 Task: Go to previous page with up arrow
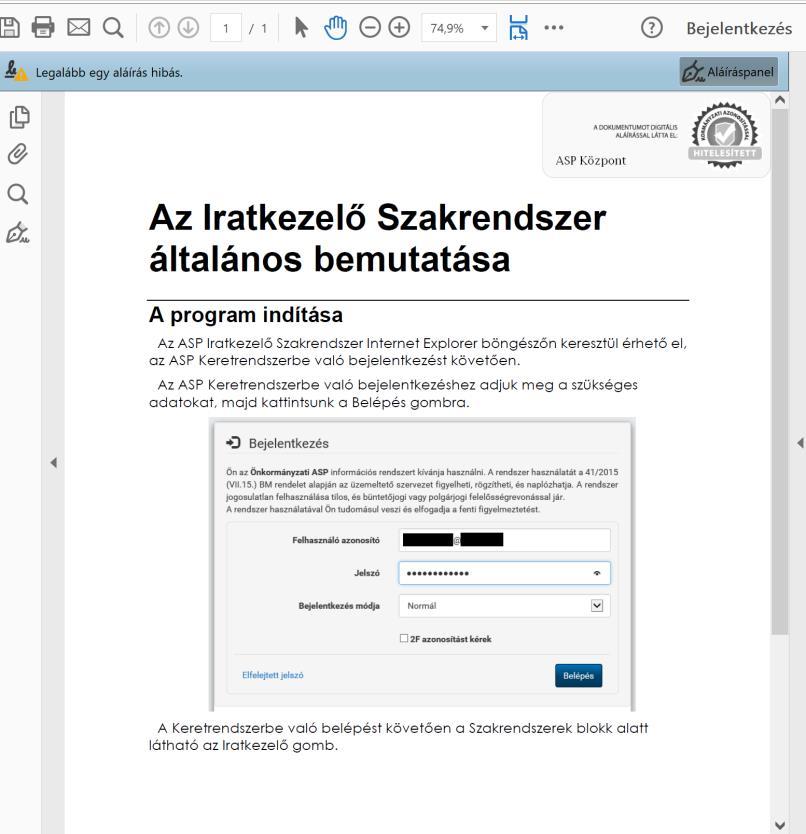click(159, 28)
